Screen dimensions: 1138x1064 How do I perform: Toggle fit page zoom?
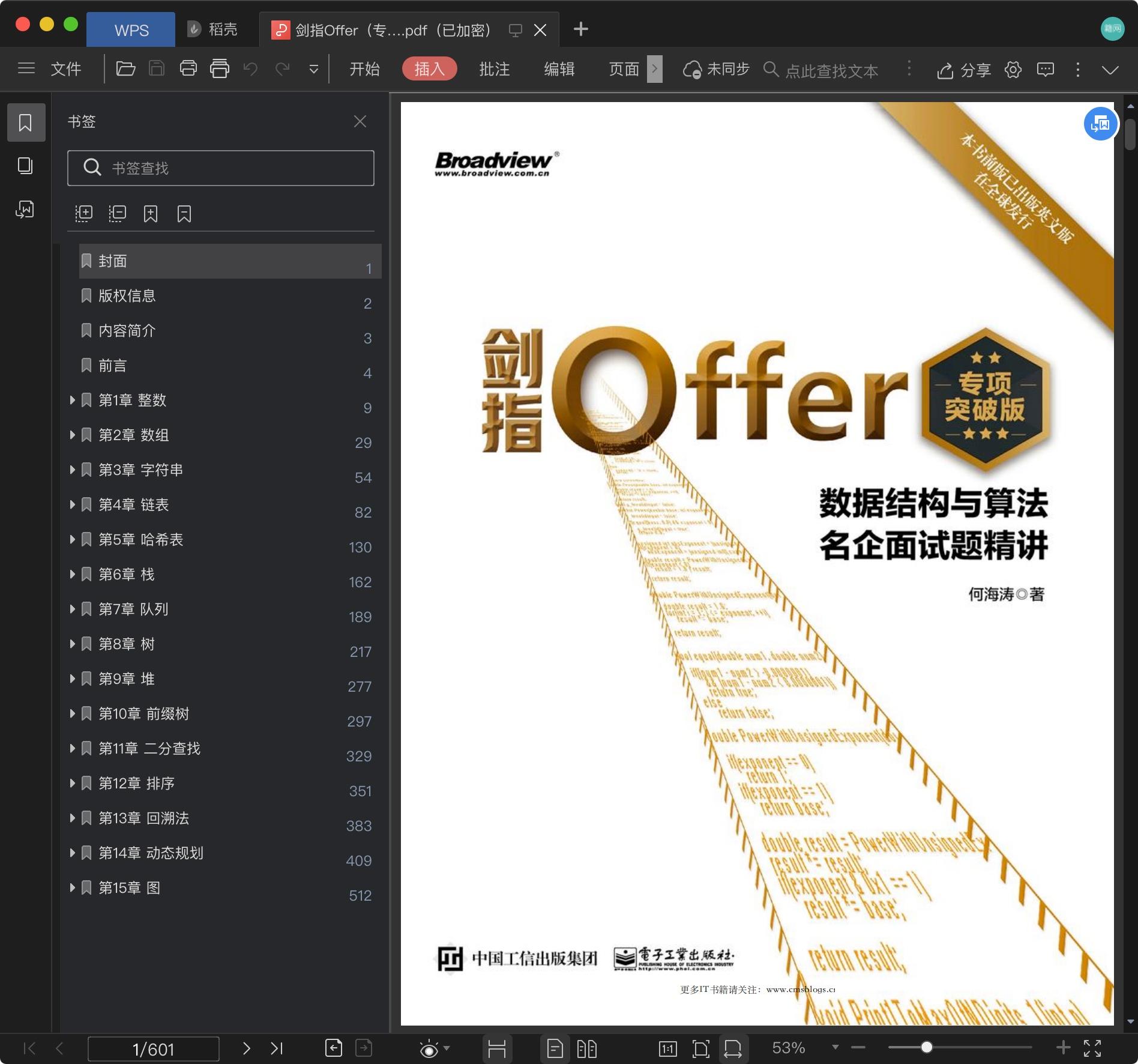pos(700,1049)
